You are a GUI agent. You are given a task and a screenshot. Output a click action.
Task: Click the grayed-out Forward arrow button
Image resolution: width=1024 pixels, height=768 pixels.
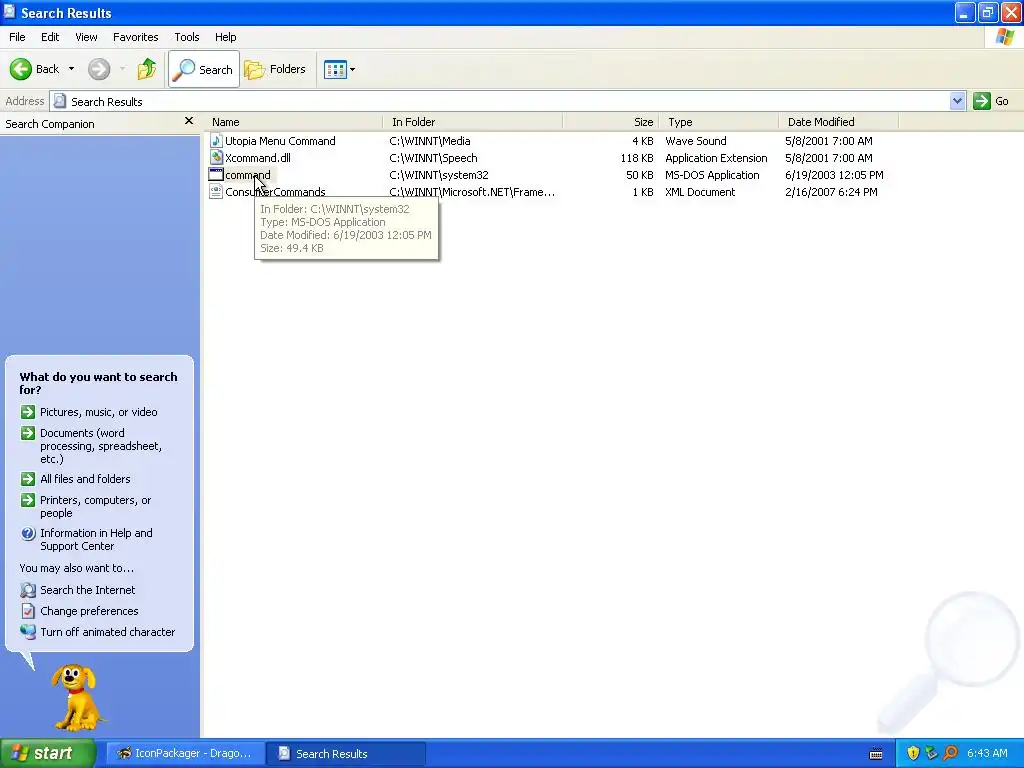[99, 69]
